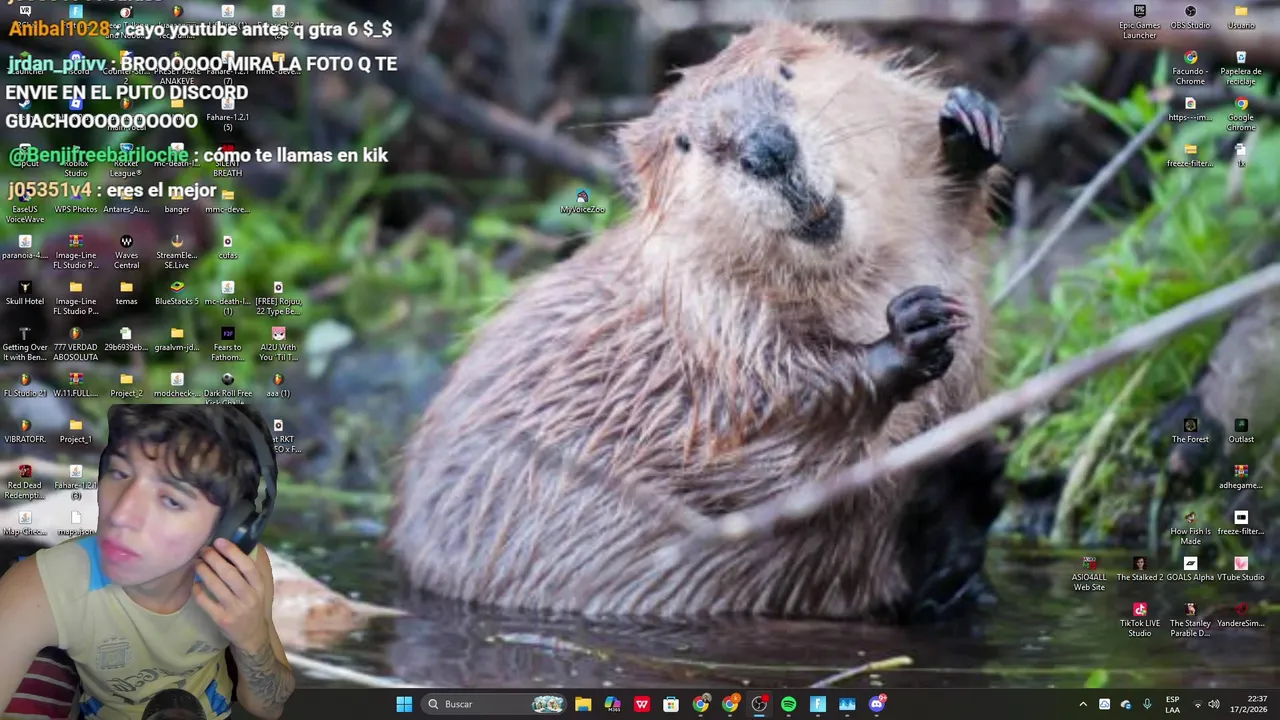
Task: Select the FL Studio 21 desktop icon
Action: (25, 384)
